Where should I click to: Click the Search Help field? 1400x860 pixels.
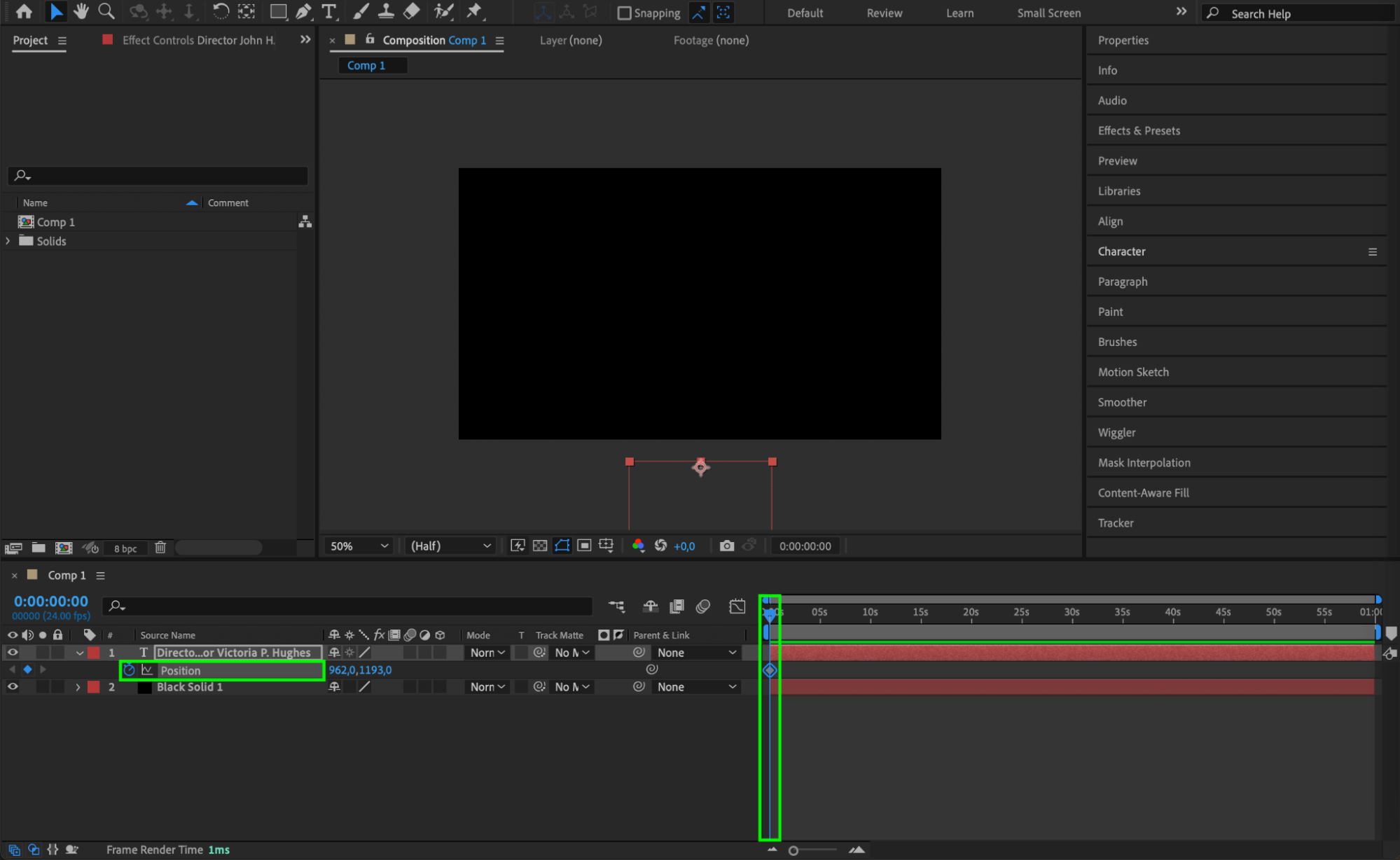(1303, 13)
